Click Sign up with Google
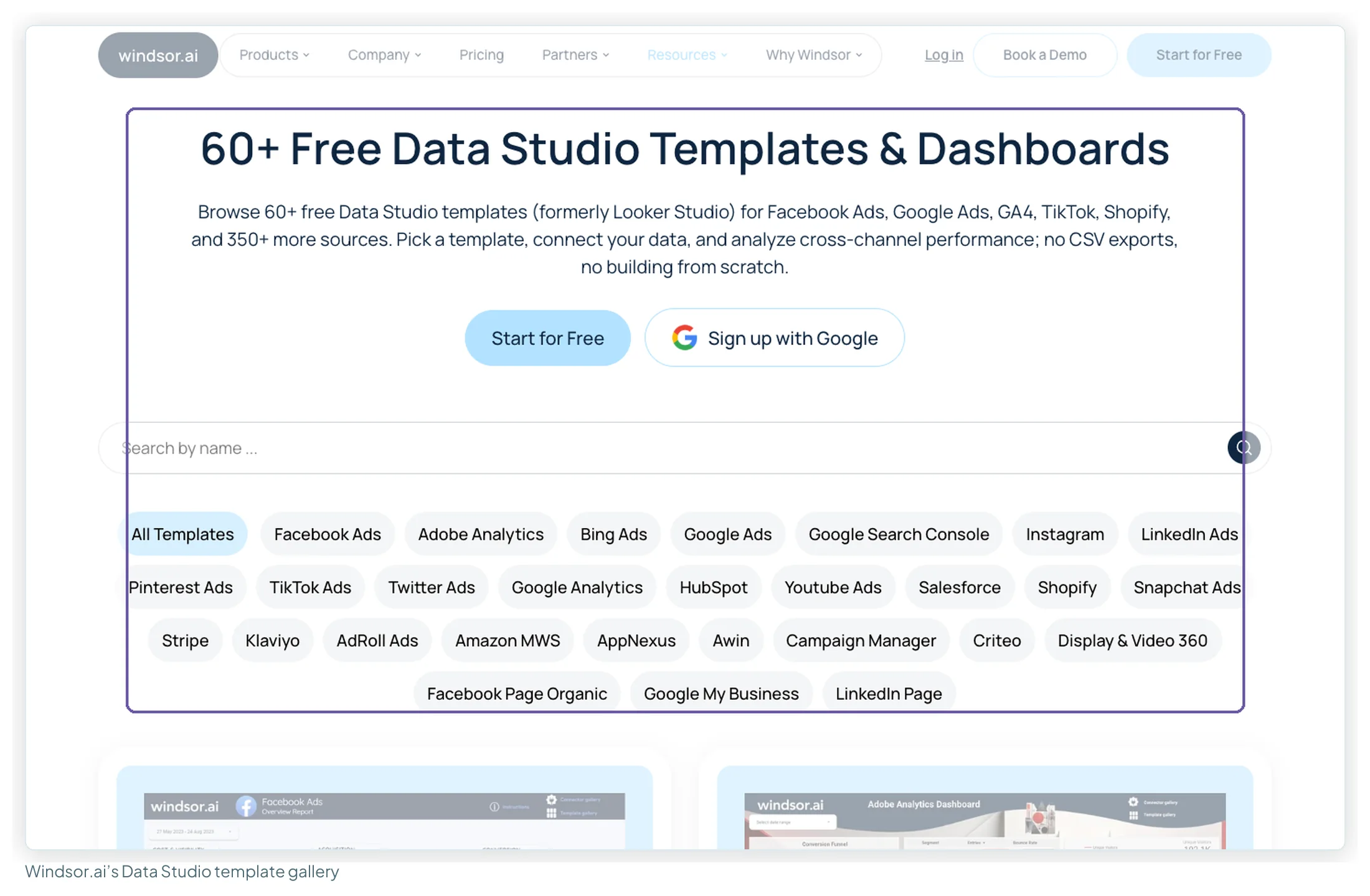Screen dimensions: 1370x896 [x=774, y=338]
